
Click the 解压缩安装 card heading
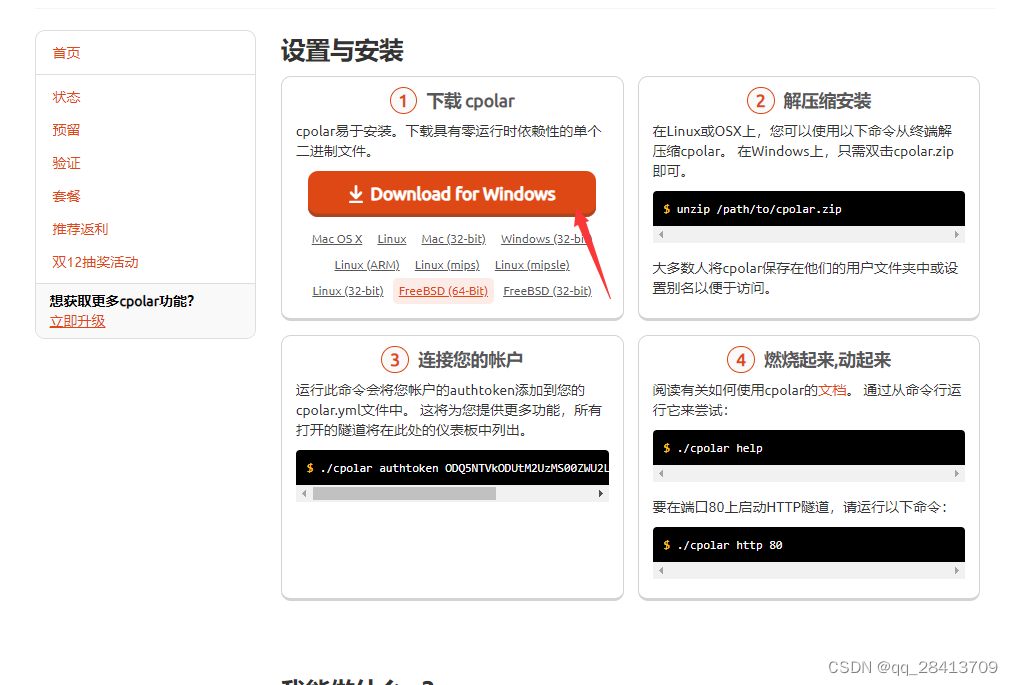(x=827, y=101)
